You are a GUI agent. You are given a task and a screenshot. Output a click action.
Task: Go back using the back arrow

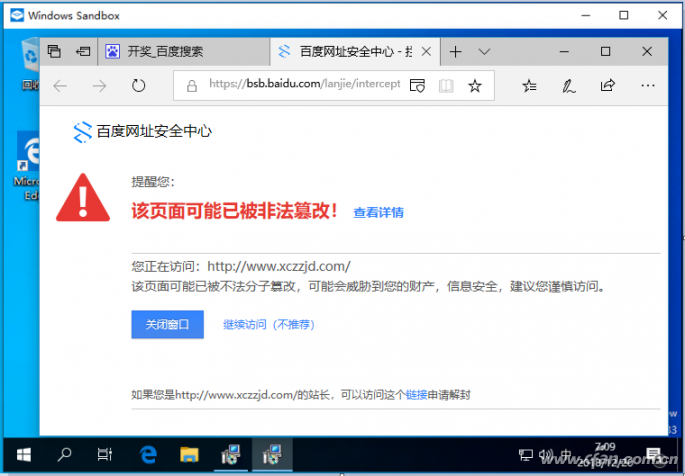pyautogui.click(x=60, y=86)
